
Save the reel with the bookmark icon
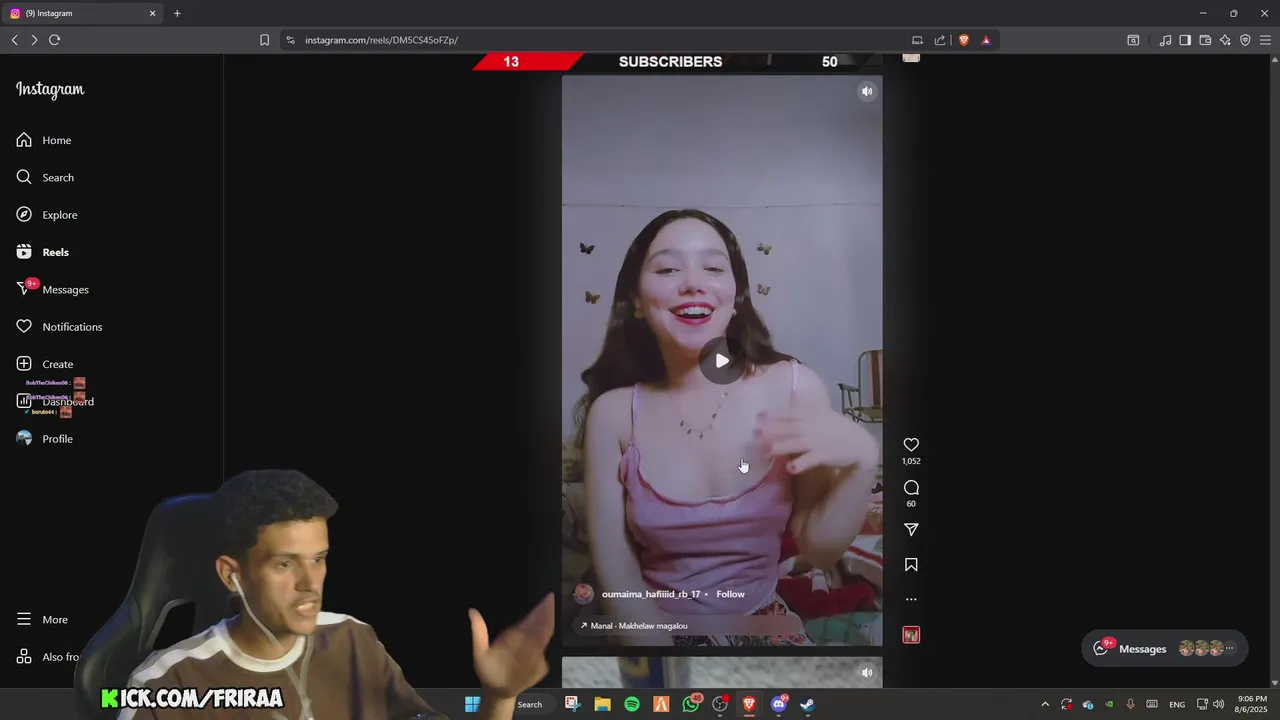(911, 565)
